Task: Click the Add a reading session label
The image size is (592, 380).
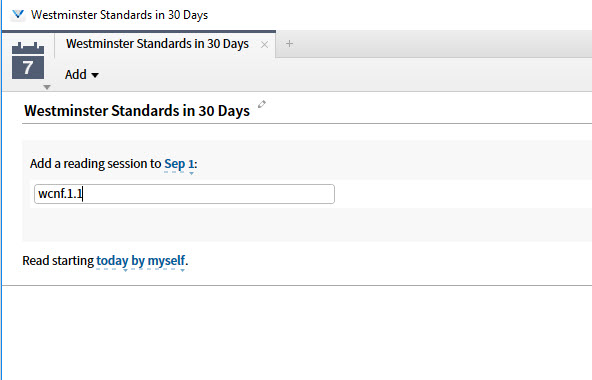Action: click(x=96, y=164)
